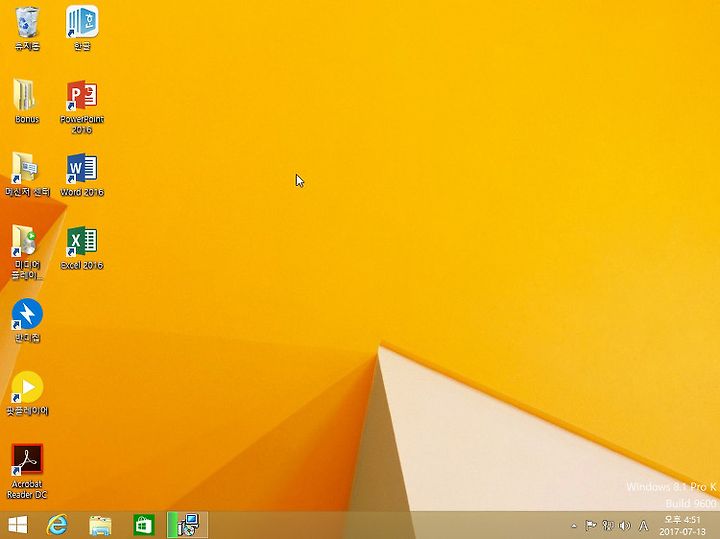The height and width of the screenshot is (539, 720).
Task: Toggle the IME input mode A indicator
Action: click(644, 525)
